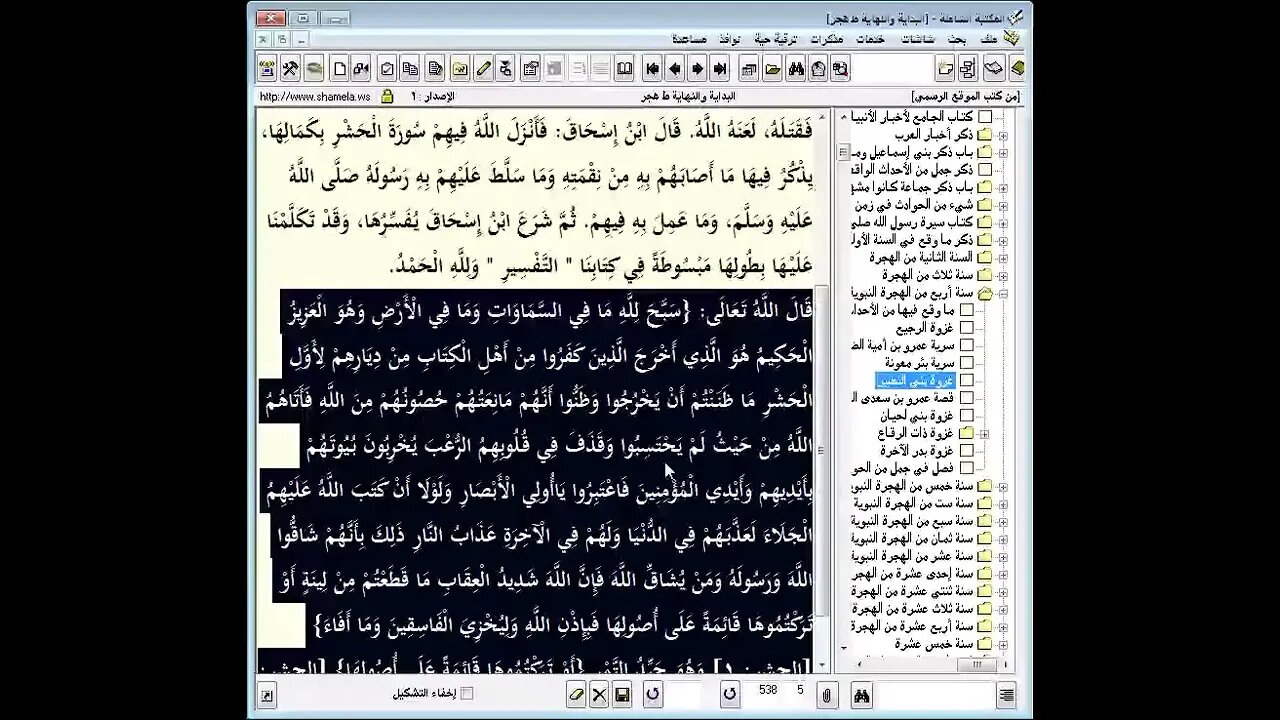Click the green book icon in toolbar

[1017, 69]
